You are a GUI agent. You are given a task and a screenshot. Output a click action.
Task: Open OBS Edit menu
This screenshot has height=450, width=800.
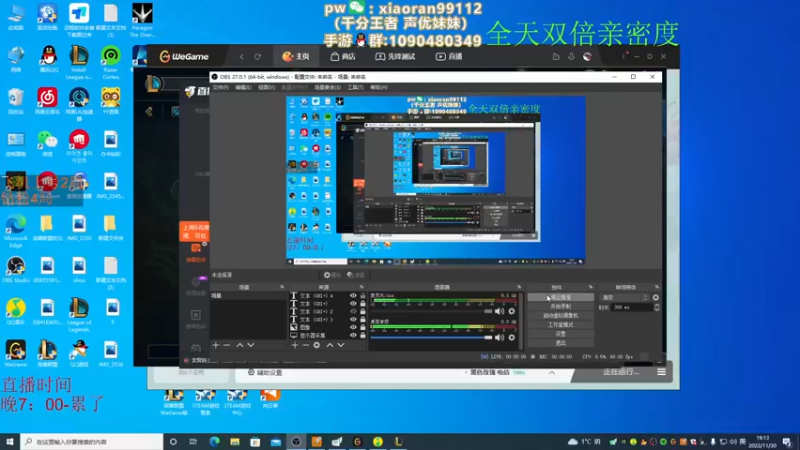[243, 87]
